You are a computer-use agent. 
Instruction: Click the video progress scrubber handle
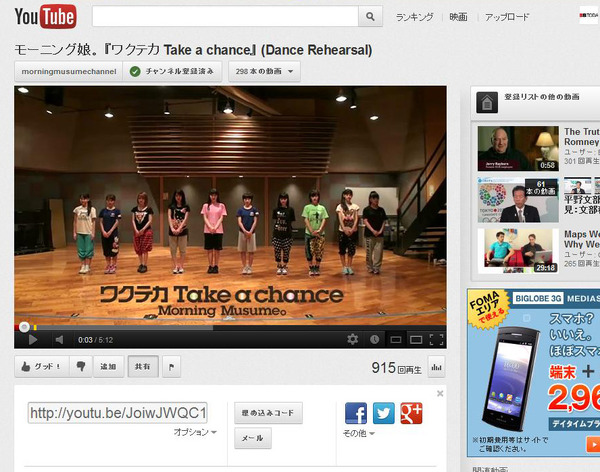click(x=24, y=327)
